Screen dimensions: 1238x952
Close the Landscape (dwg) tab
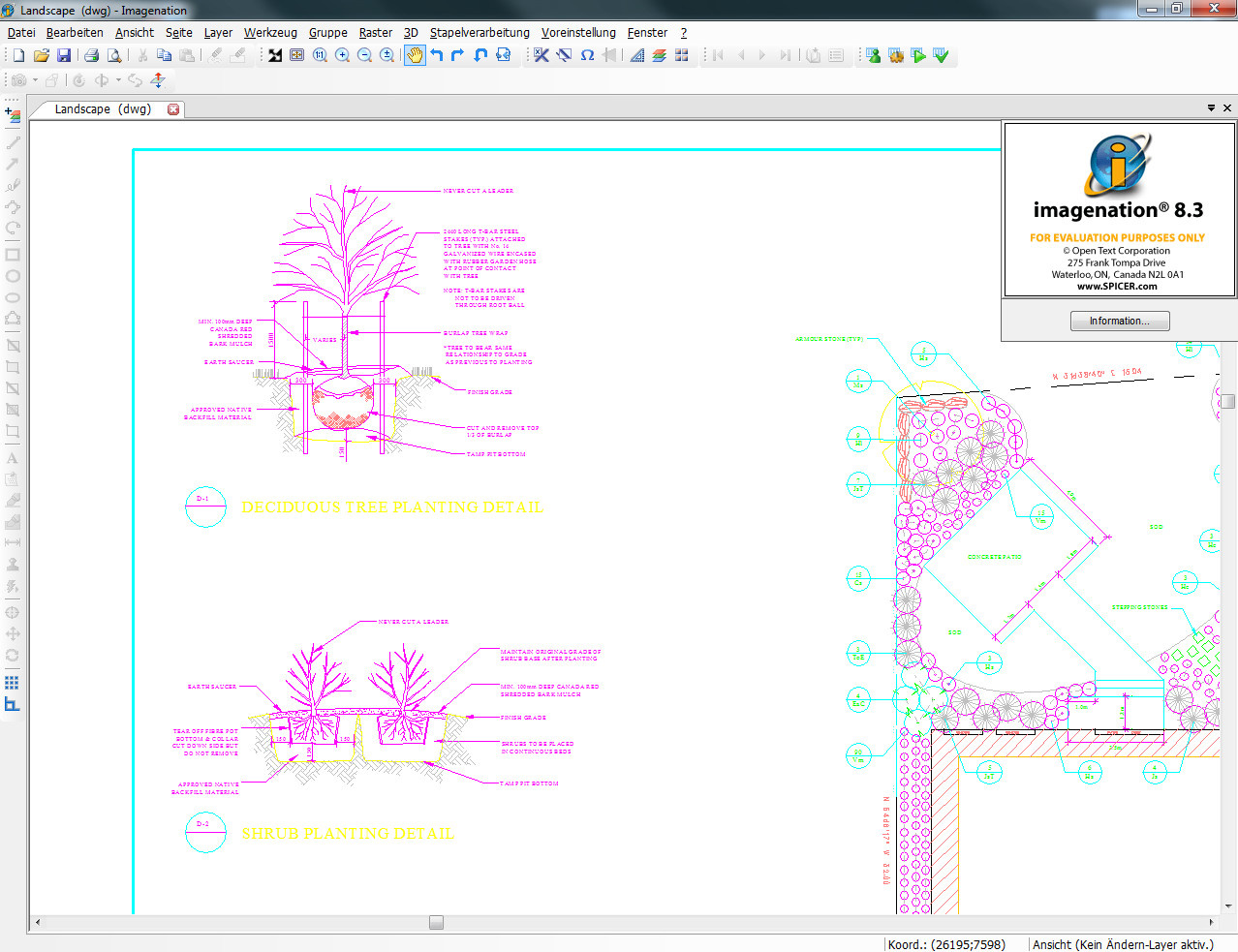[173, 109]
